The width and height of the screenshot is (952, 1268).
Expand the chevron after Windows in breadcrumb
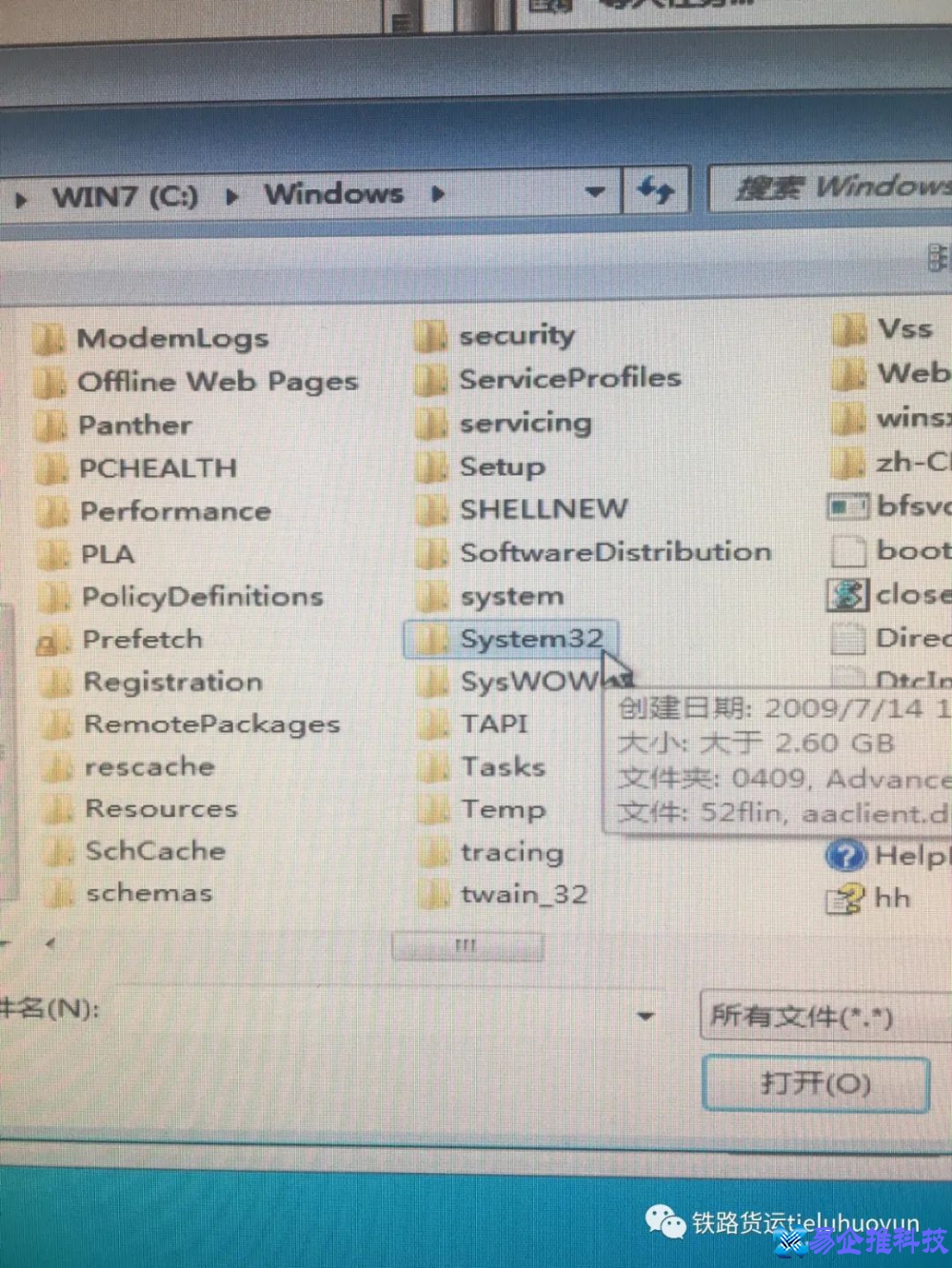pos(438,193)
